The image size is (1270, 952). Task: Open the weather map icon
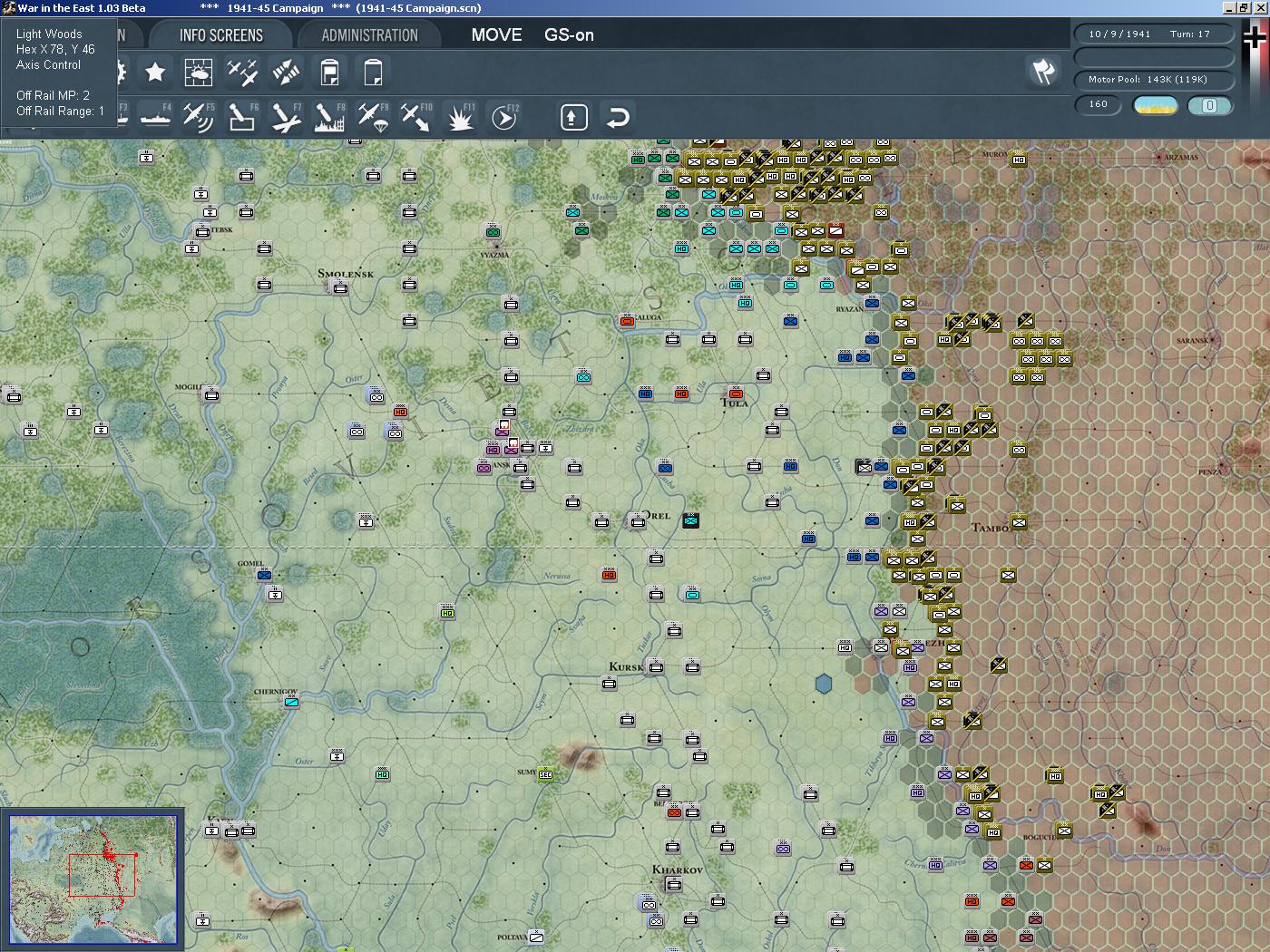click(x=199, y=72)
